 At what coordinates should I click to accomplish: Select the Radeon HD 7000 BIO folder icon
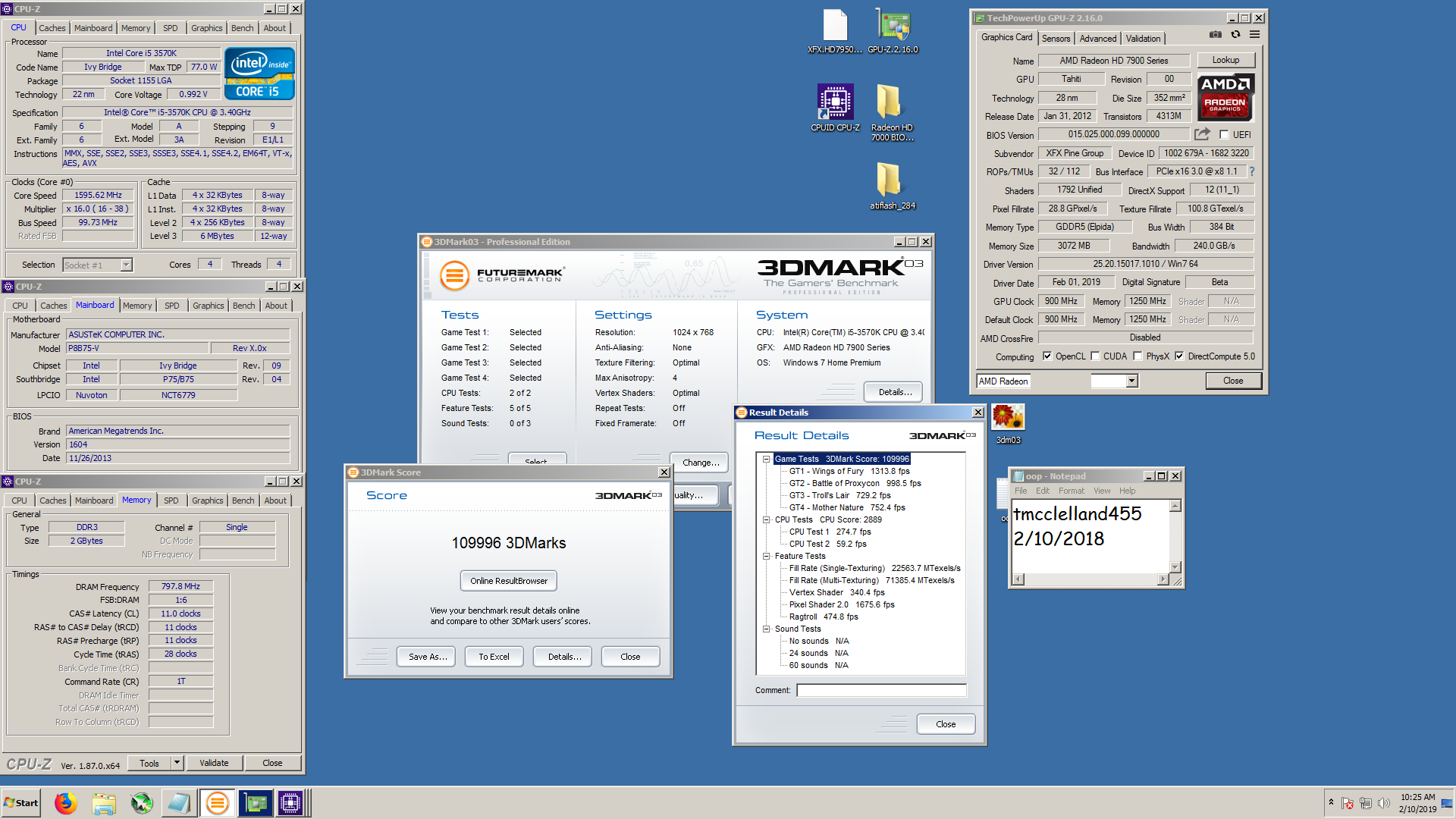point(893,112)
